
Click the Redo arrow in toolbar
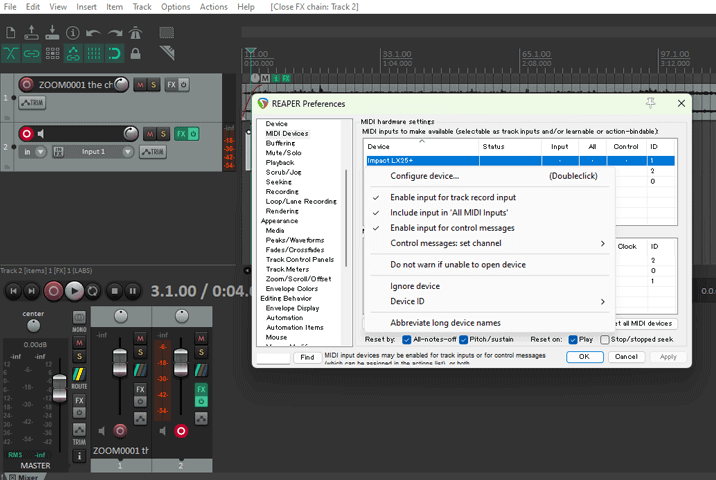(115, 33)
